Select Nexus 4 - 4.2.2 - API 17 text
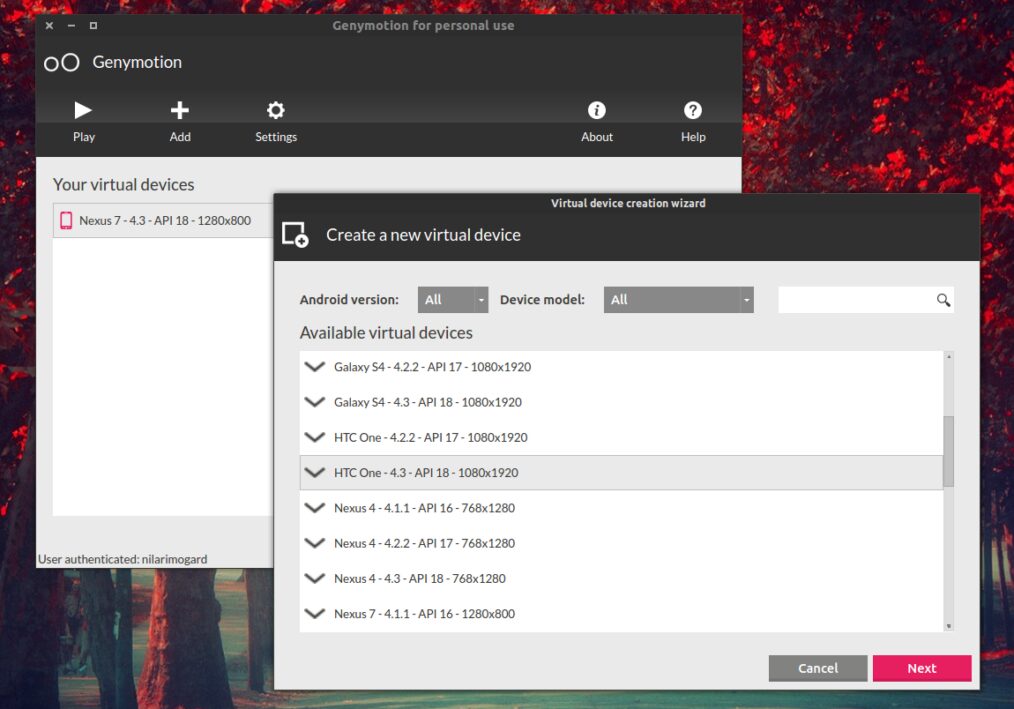The image size is (1014, 709). (424, 543)
